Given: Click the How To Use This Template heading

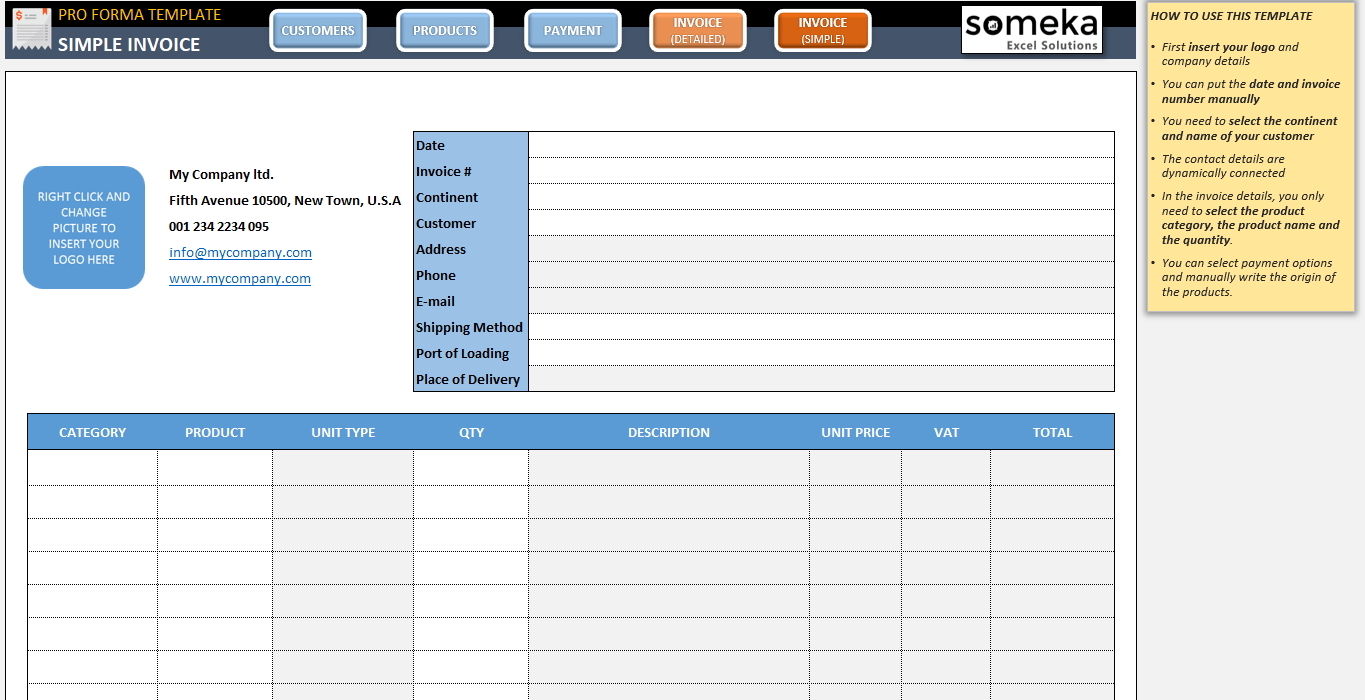Looking at the screenshot, I should coord(1232,16).
